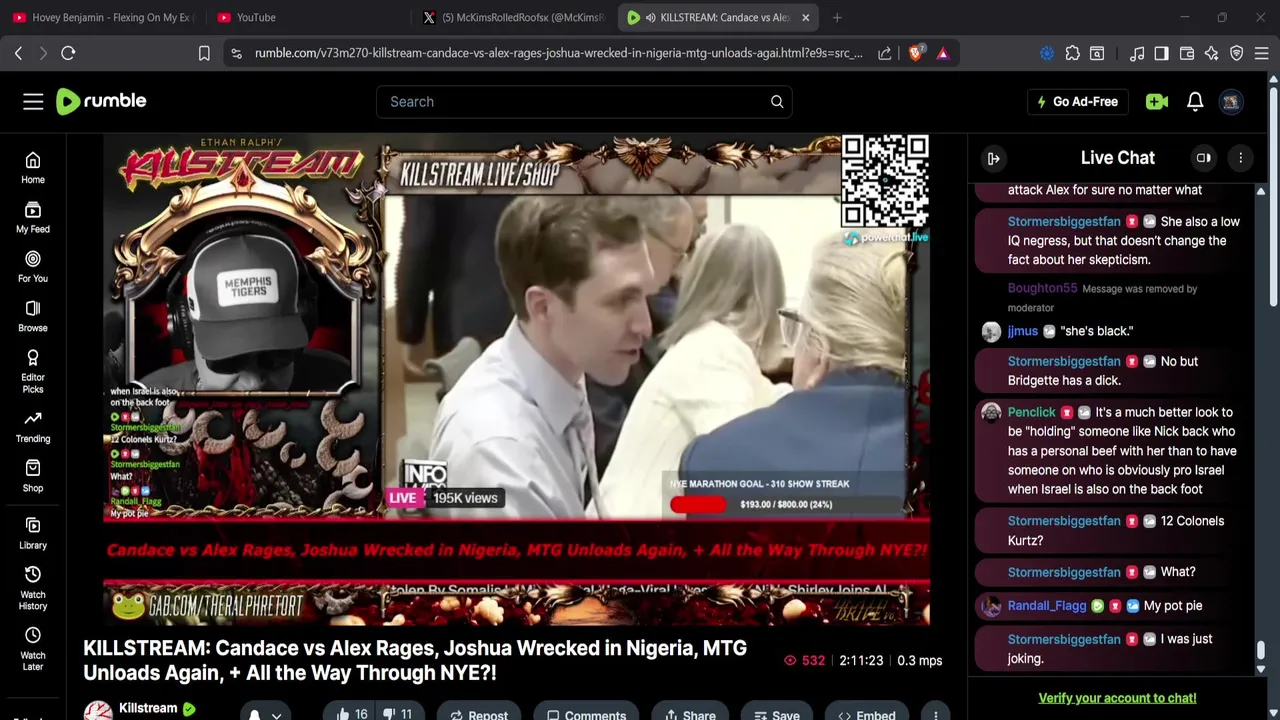Toggle the browser sidebar panel

pyautogui.click(x=1161, y=53)
